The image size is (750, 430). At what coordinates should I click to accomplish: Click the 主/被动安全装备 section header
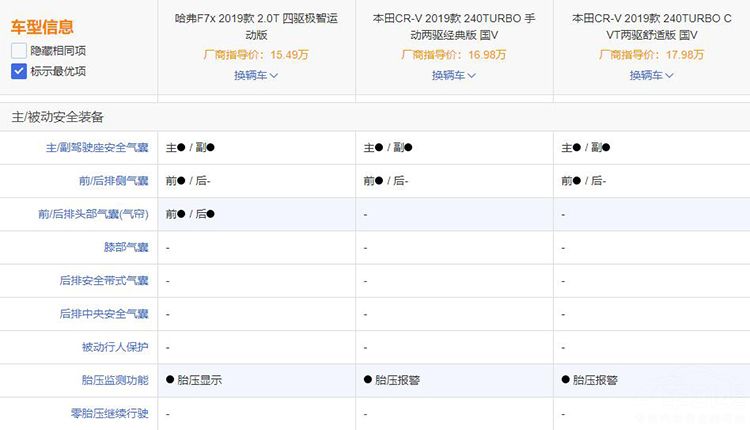click(58, 117)
